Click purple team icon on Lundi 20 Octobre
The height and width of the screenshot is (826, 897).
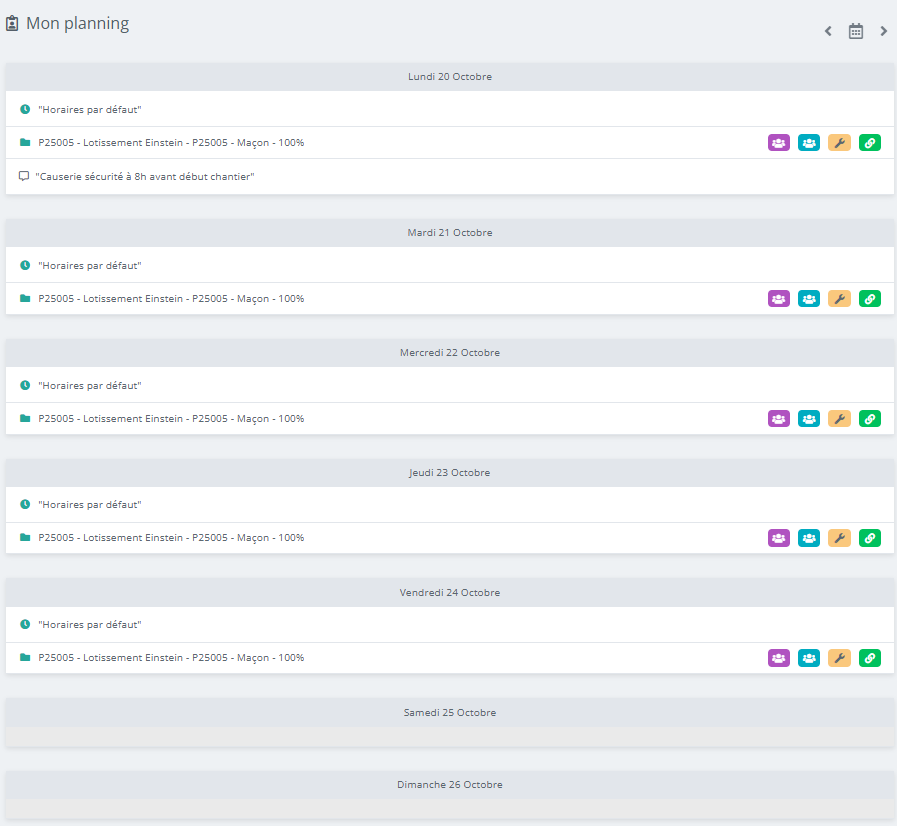click(779, 143)
